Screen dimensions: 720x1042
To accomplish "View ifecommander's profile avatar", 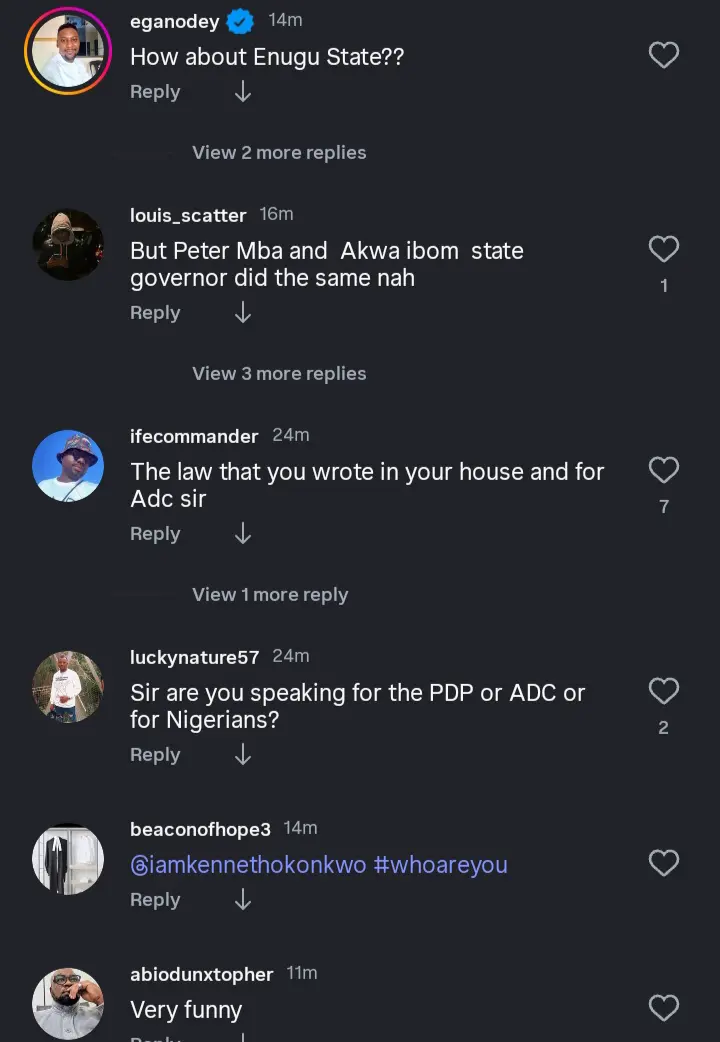I will tap(67, 466).
